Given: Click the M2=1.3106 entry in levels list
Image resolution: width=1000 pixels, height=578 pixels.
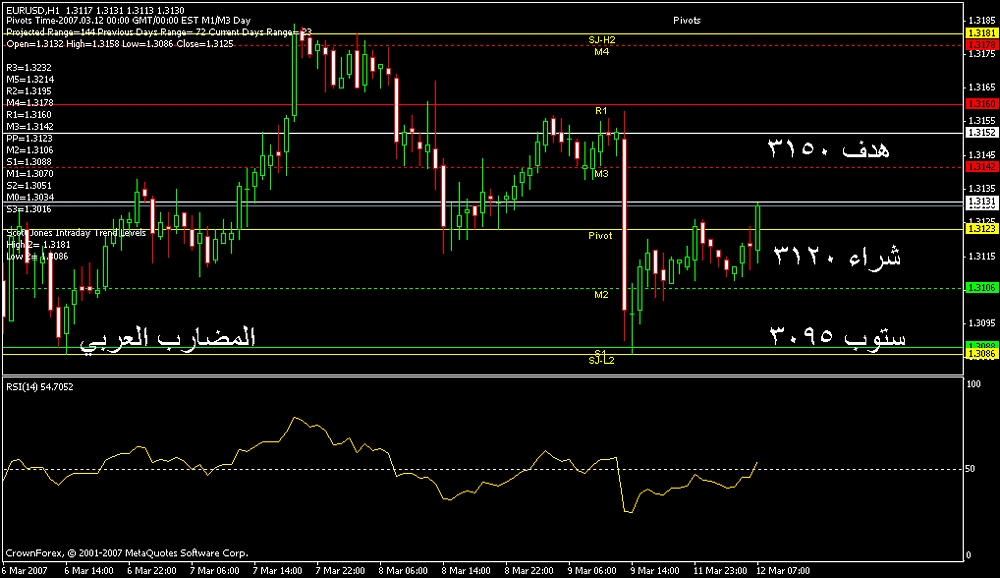Looking at the screenshot, I should click(x=30, y=151).
